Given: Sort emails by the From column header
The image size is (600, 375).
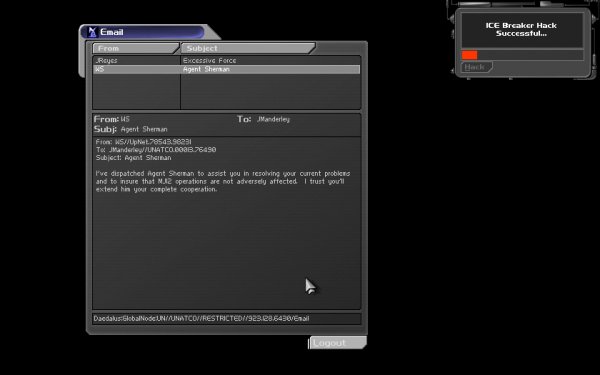Looking at the screenshot, I should pyautogui.click(x=135, y=48).
